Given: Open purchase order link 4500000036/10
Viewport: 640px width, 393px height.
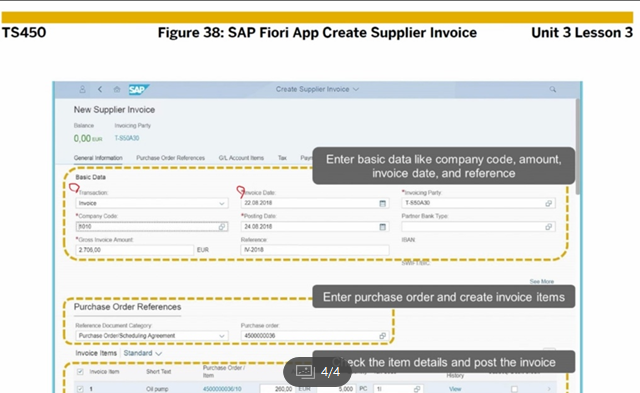Looking at the screenshot, I should 222,389.
